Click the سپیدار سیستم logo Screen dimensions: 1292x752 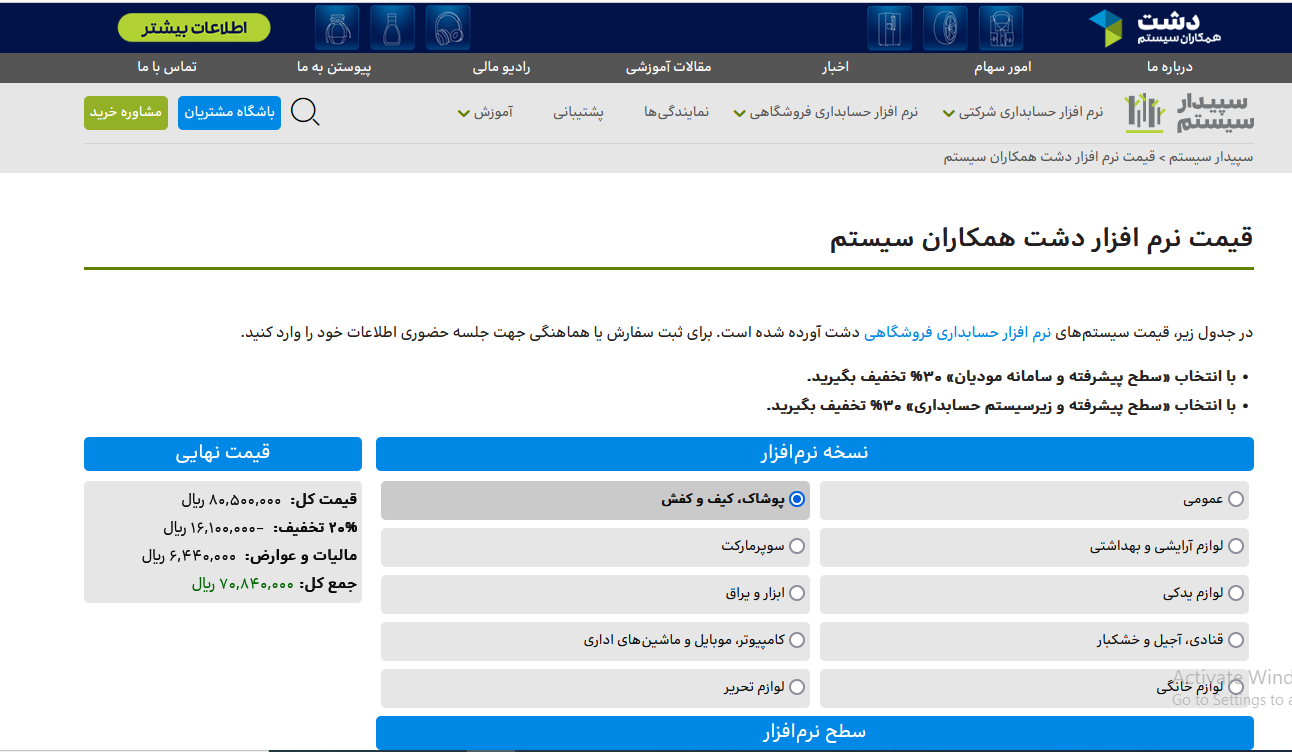(1189, 113)
